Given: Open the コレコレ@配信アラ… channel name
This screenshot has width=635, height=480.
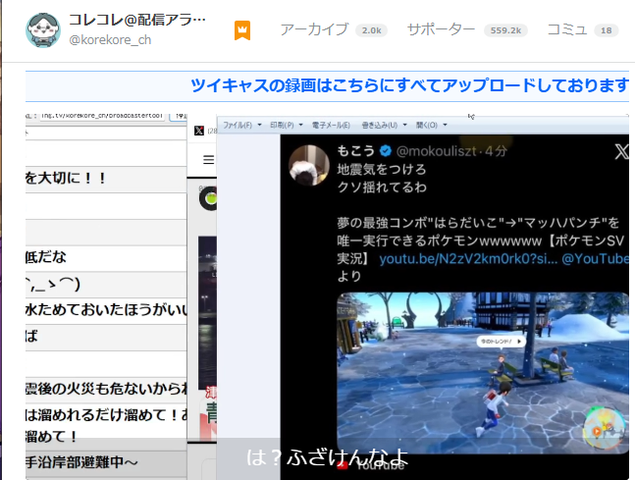Looking at the screenshot, I should pyautogui.click(x=137, y=19).
